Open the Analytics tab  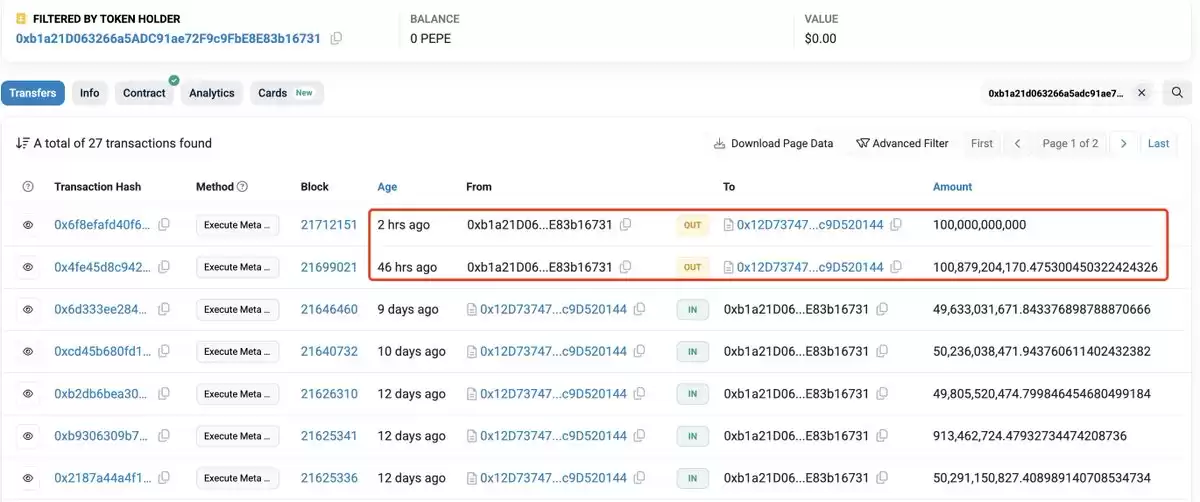tap(212, 93)
